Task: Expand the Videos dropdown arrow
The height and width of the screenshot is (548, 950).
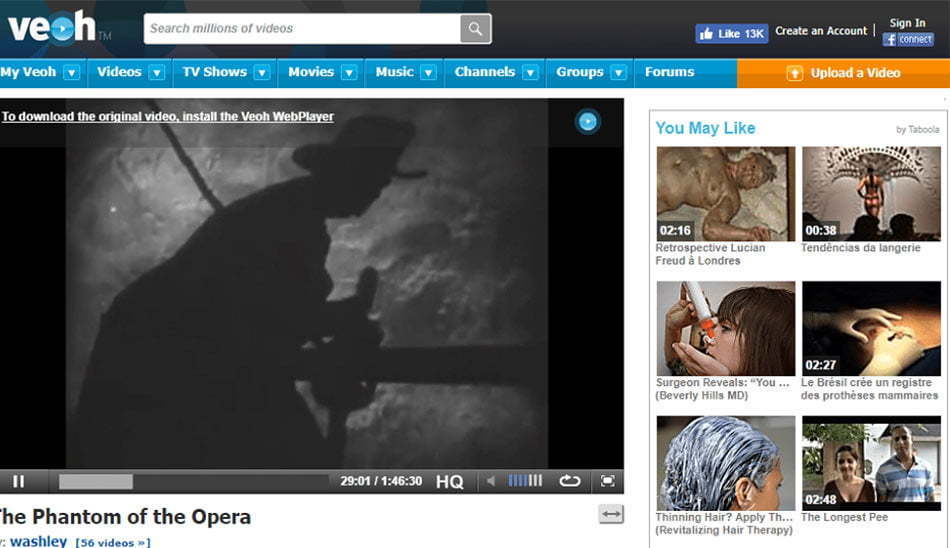Action: 156,73
